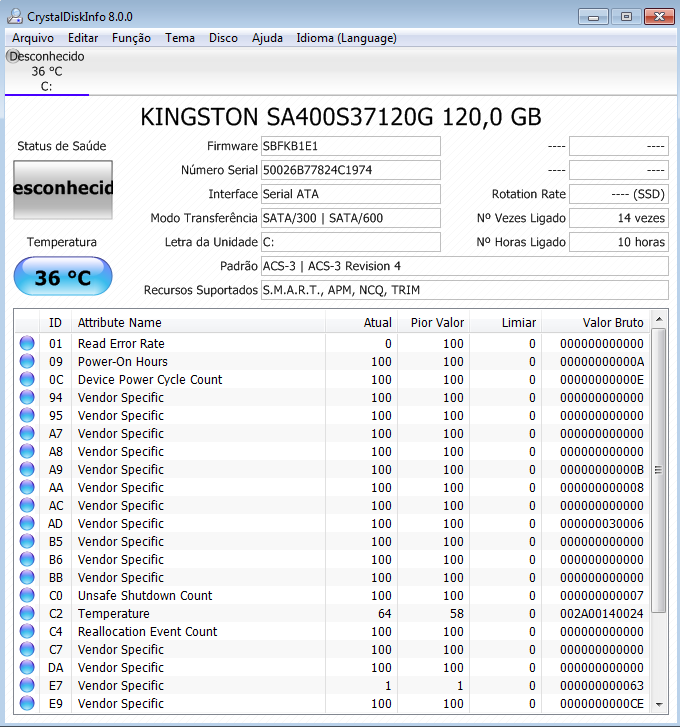The image size is (680, 727).
Task: Click the serial number field 50026B77824C1974
Action: [x=350, y=170]
